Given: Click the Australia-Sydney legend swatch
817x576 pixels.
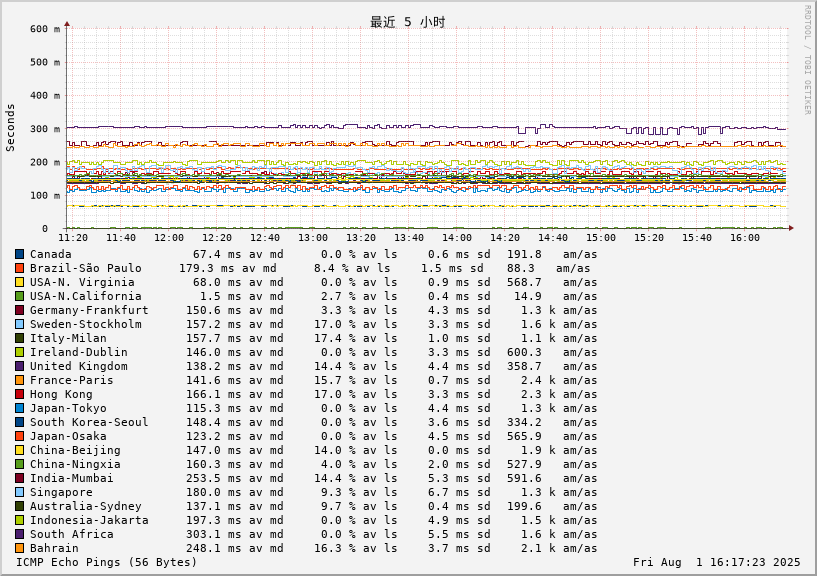Looking at the screenshot, I should pyautogui.click(x=19, y=506).
